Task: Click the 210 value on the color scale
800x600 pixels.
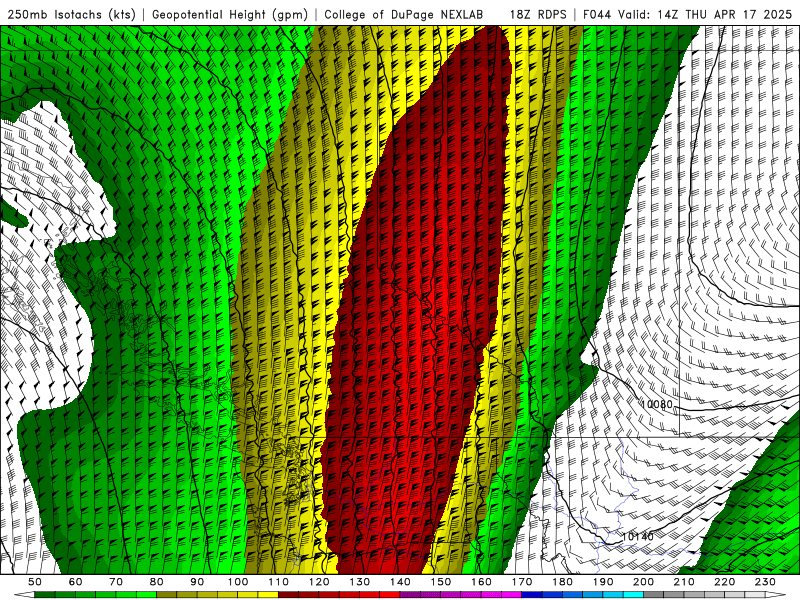Action: (685, 582)
